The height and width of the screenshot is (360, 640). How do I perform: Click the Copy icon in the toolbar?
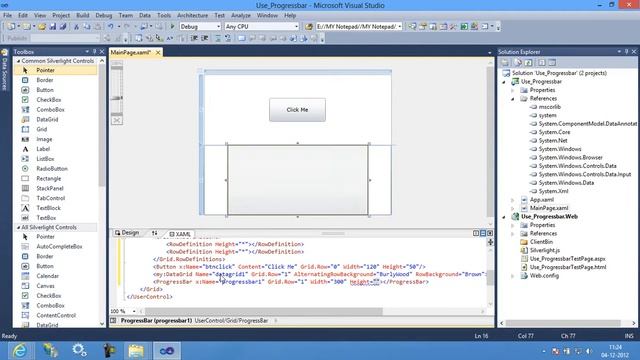click(x=87, y=27)
